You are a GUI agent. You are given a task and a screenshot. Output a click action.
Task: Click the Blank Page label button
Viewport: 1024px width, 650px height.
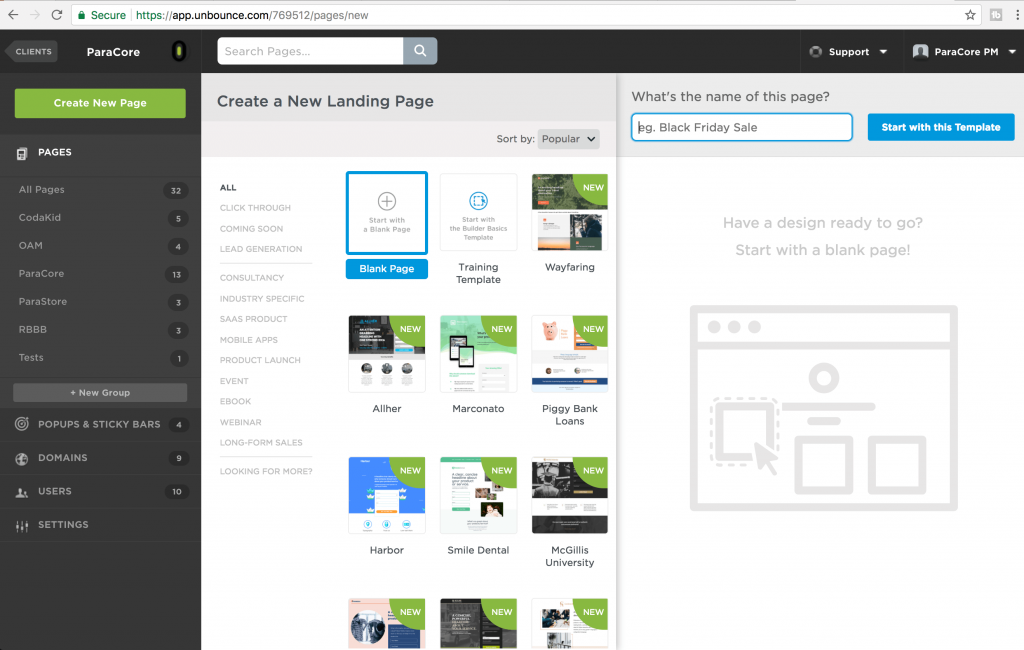[x=387, y=268]
